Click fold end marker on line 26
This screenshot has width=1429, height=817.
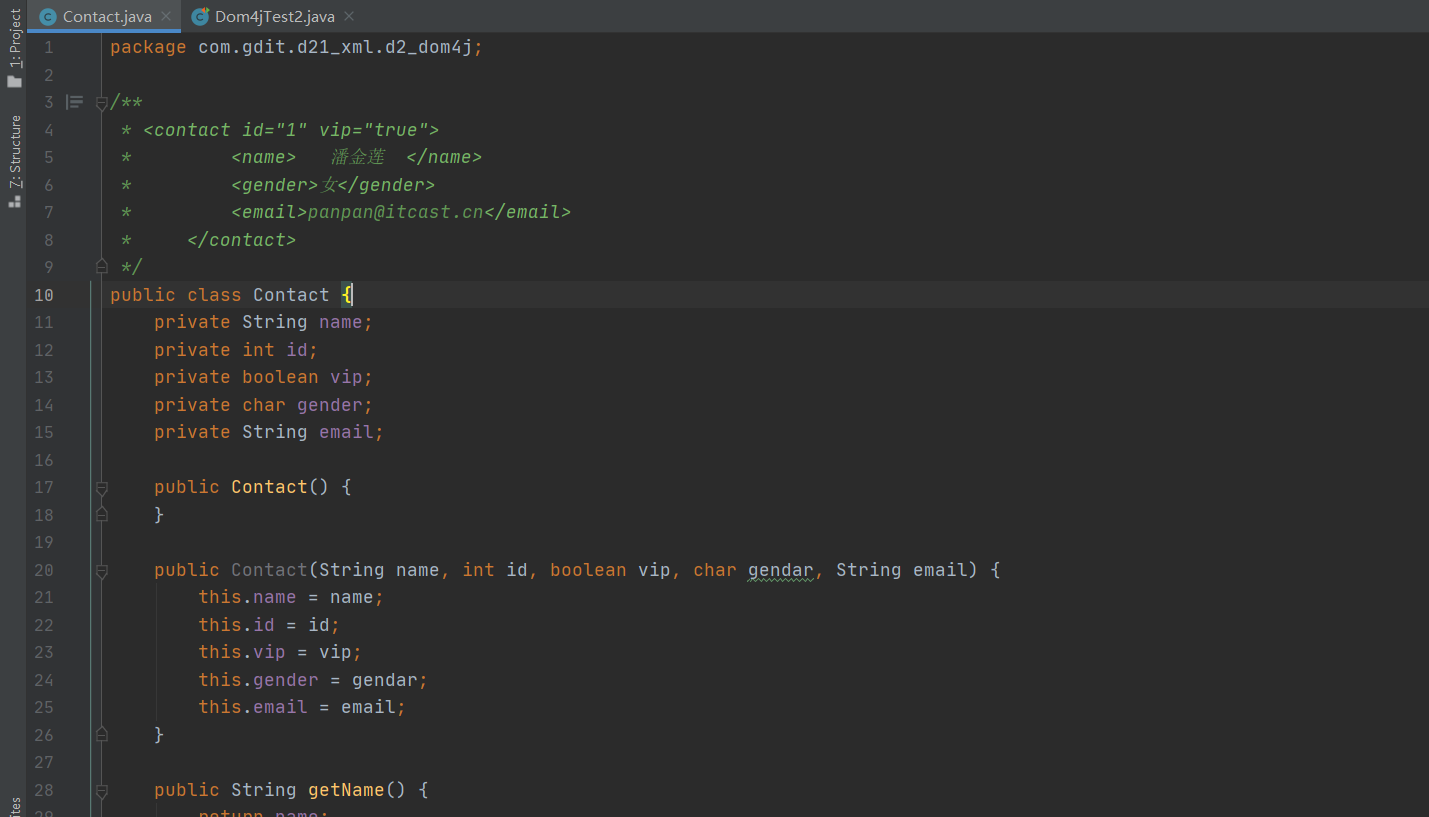(x=101, y=734)
